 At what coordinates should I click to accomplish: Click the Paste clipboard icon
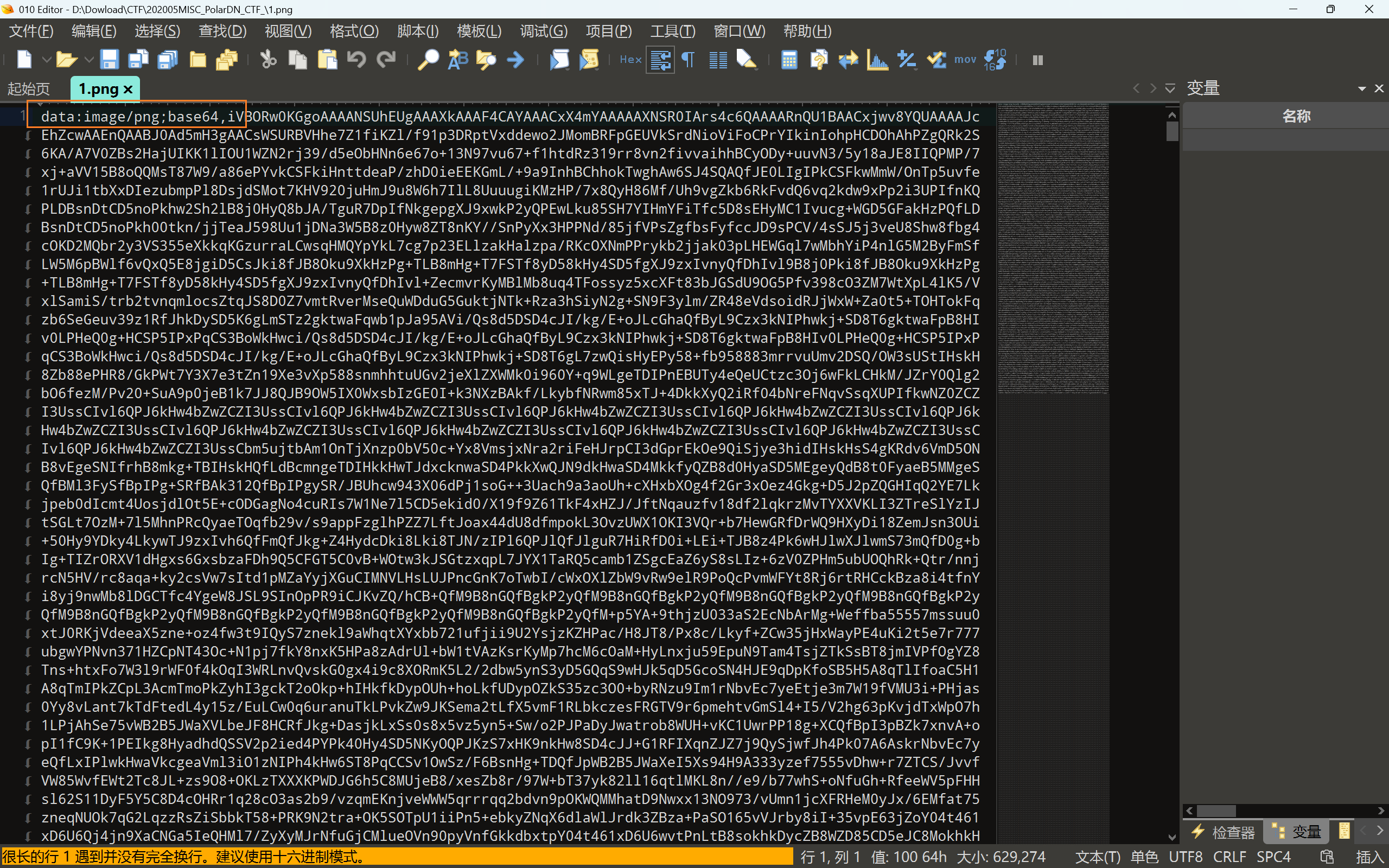click(327, 59)
